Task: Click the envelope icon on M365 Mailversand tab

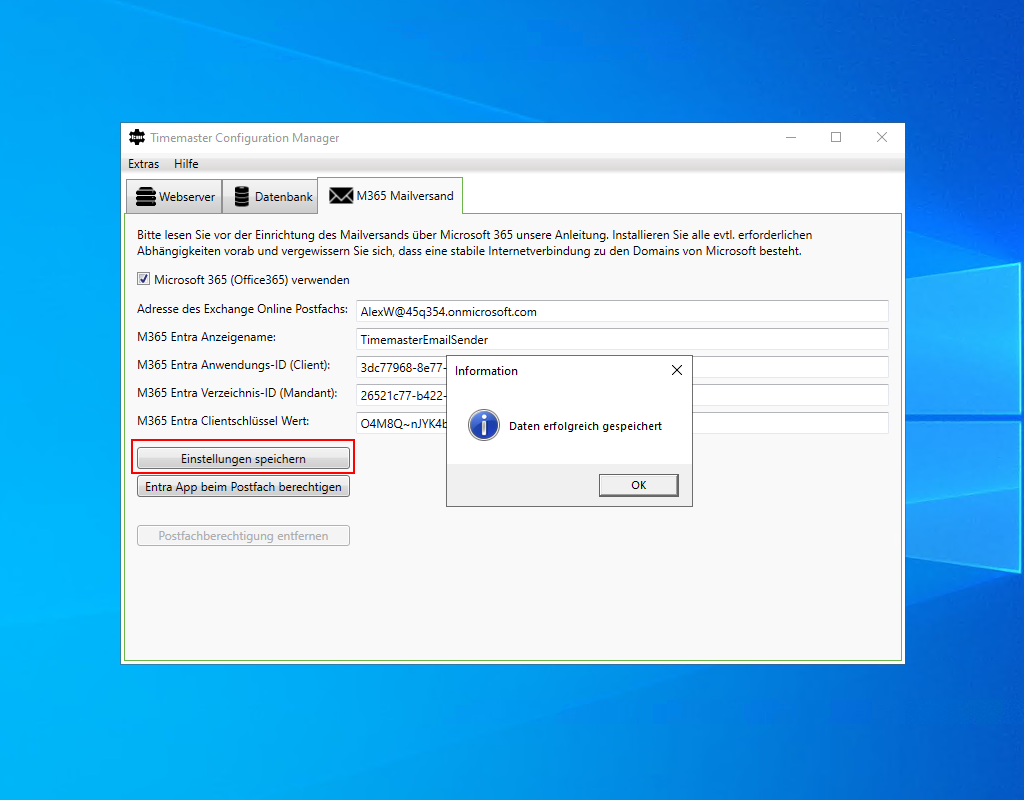Action: [341, 196]
